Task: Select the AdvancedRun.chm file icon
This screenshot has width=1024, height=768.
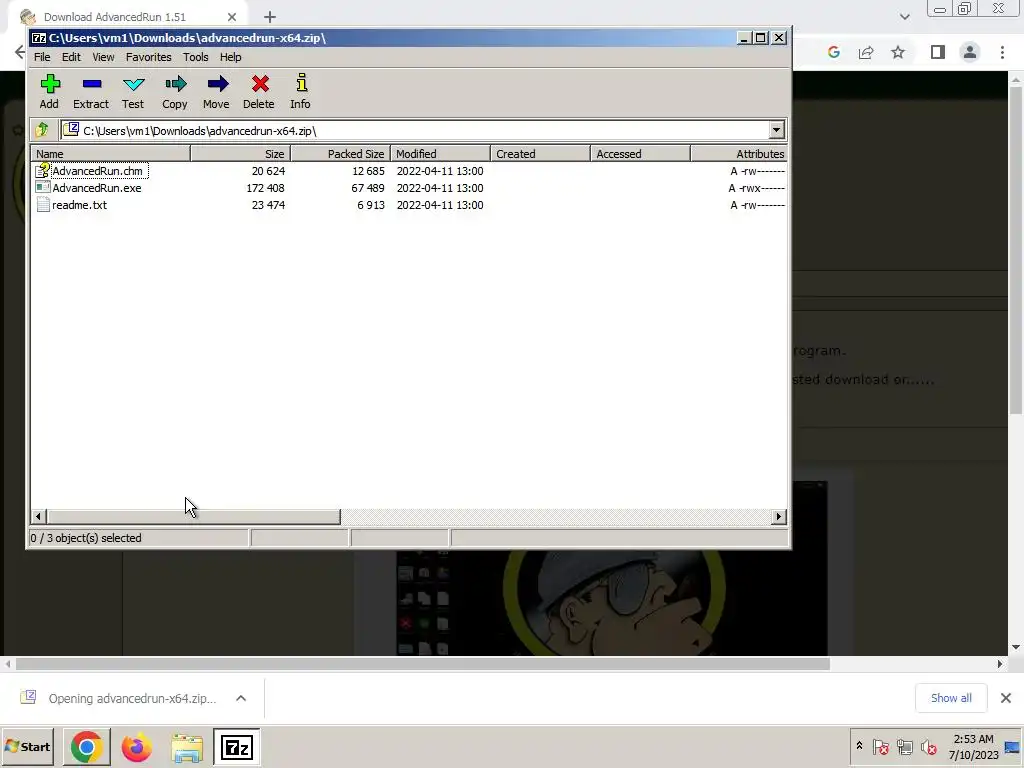Action: tap(43, 170)
